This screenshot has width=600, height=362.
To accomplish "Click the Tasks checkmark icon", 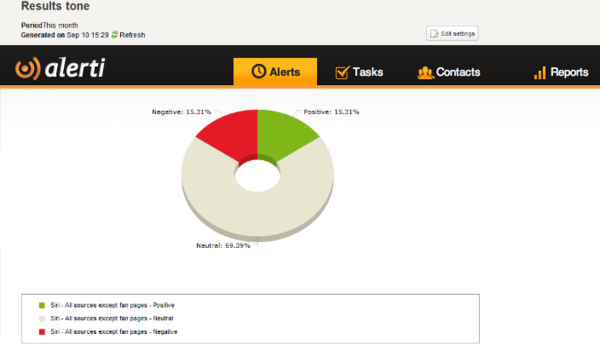I will [x=342, y=72].
